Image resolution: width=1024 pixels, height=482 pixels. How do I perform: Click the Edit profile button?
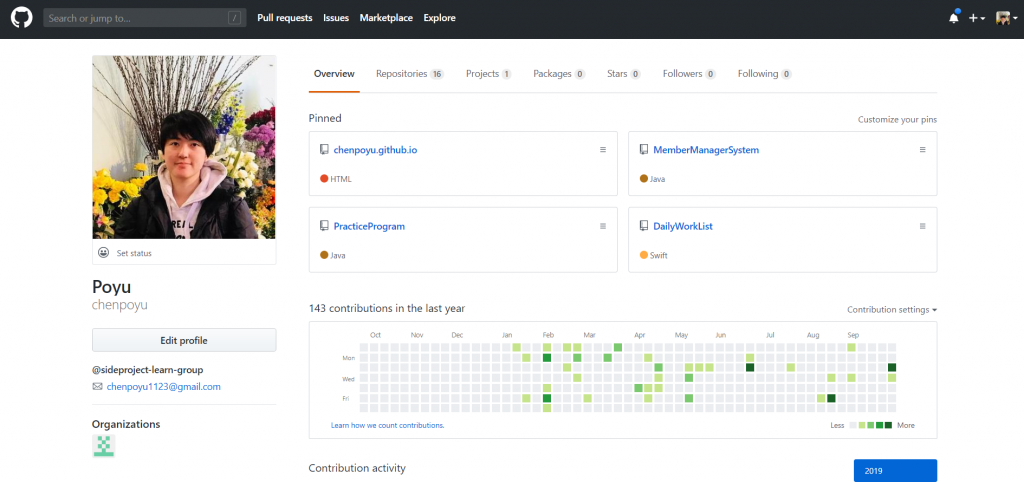[x=184, y=340]
